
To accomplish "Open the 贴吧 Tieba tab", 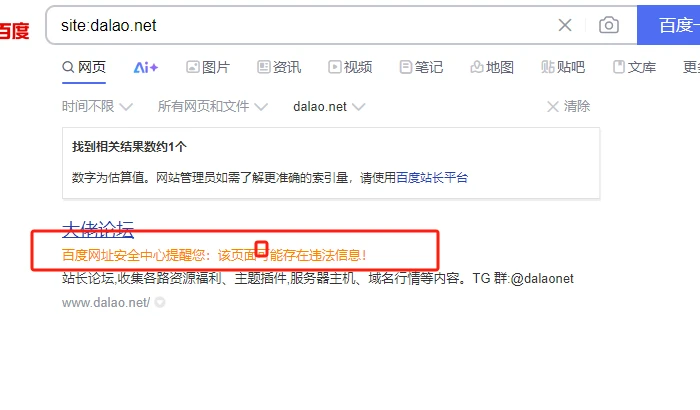I will pos(563,67).
